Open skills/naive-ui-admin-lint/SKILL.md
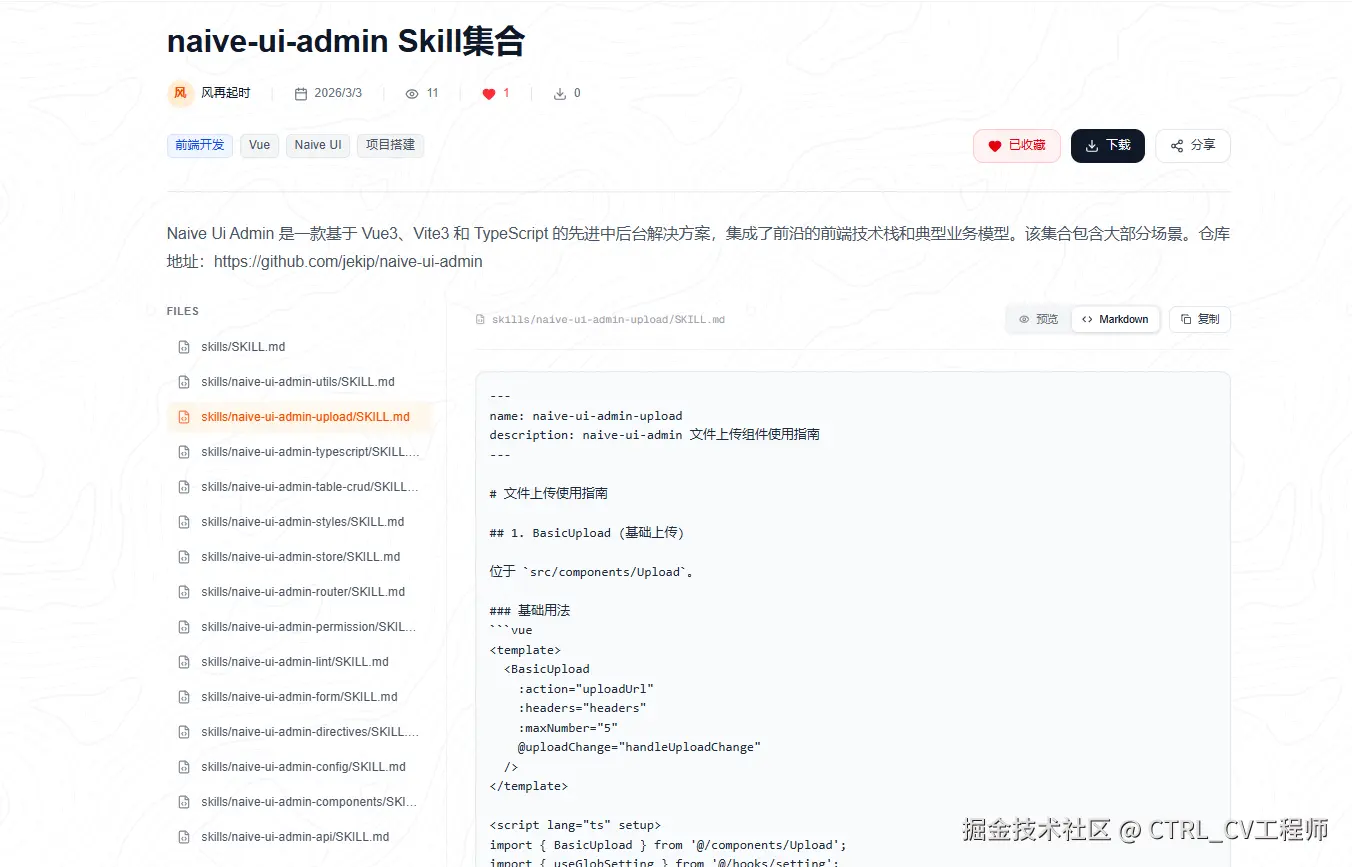 tap(299, 662)
